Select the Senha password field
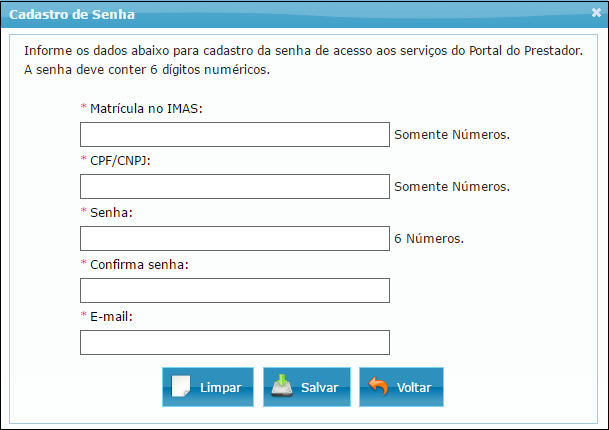The height and width of the screenshot is (430, 609). coord(234,239)
